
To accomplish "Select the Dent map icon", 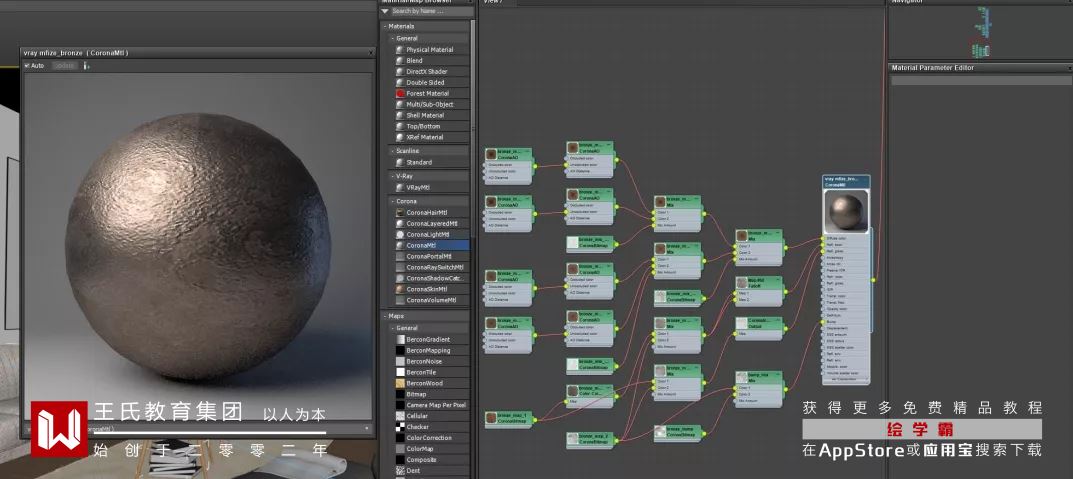I will click(x=400, y=471).
